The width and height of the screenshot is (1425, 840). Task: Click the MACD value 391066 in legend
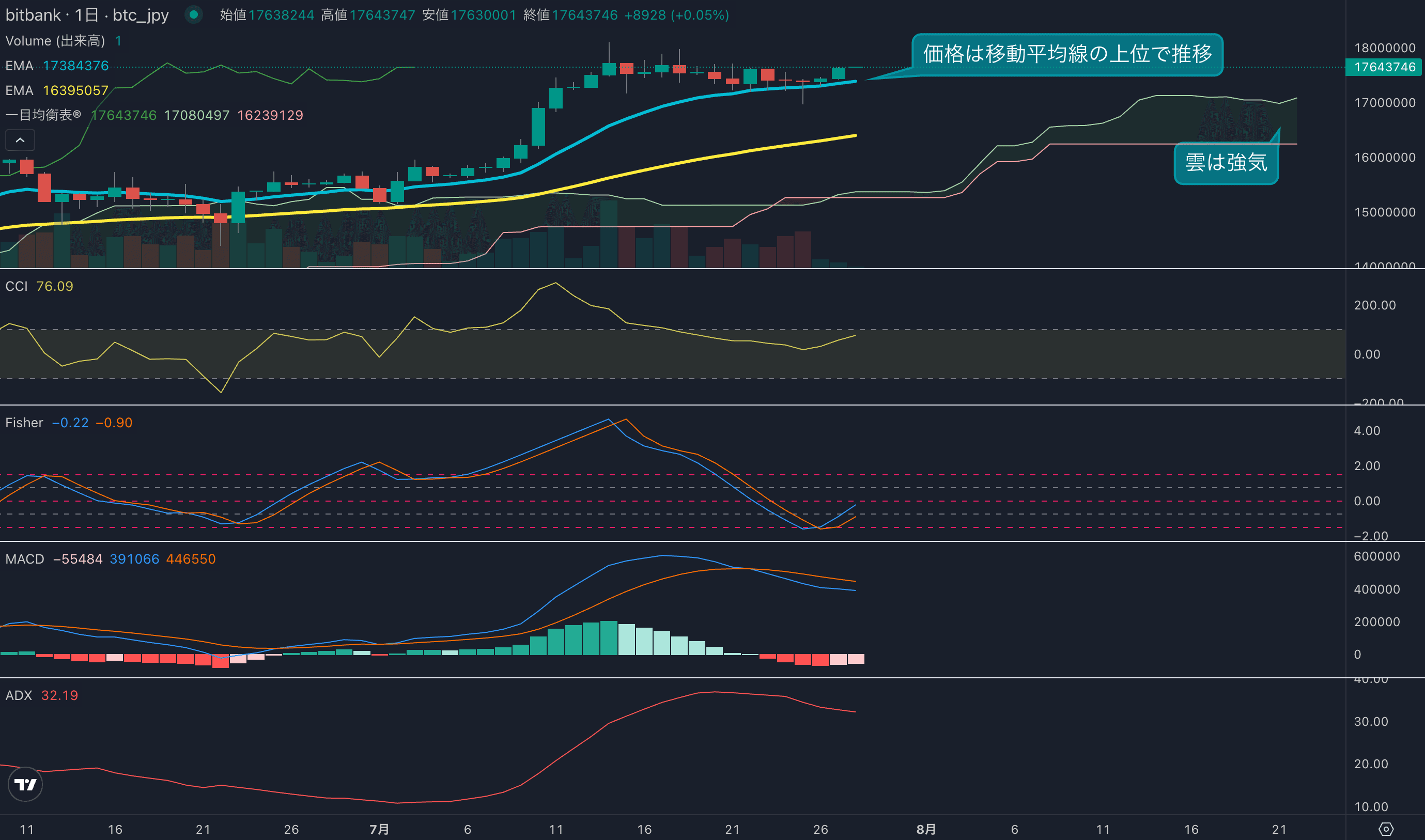click(134, 559)
